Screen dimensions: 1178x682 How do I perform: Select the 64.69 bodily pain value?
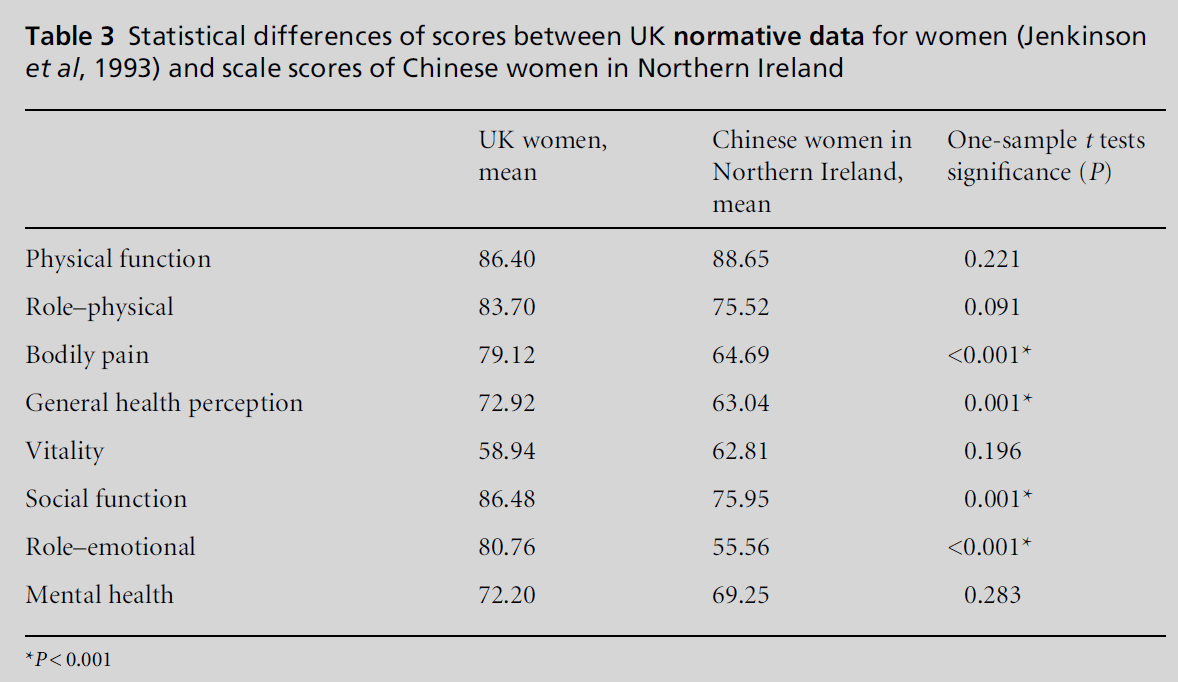pos(740,355)
